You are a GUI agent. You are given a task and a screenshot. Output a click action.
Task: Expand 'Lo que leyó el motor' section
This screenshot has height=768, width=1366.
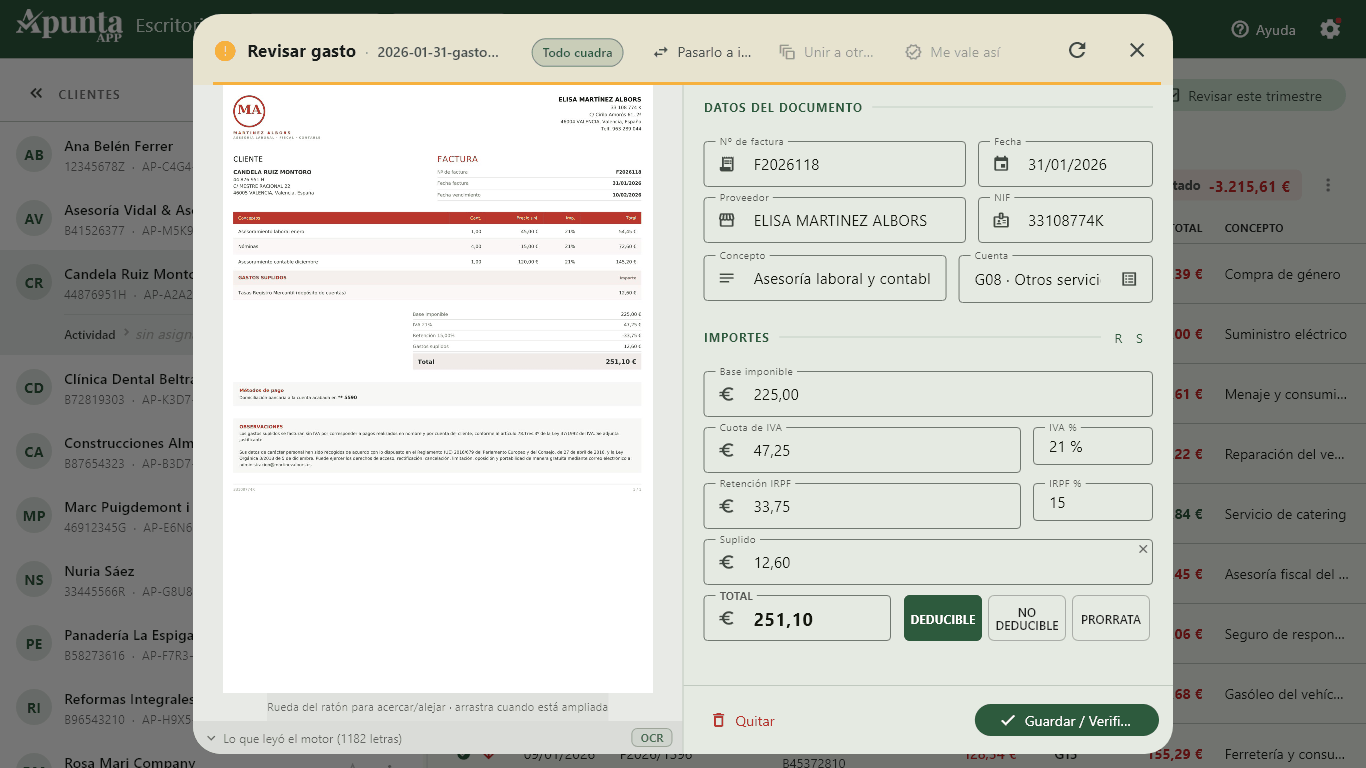coord(304,738)
